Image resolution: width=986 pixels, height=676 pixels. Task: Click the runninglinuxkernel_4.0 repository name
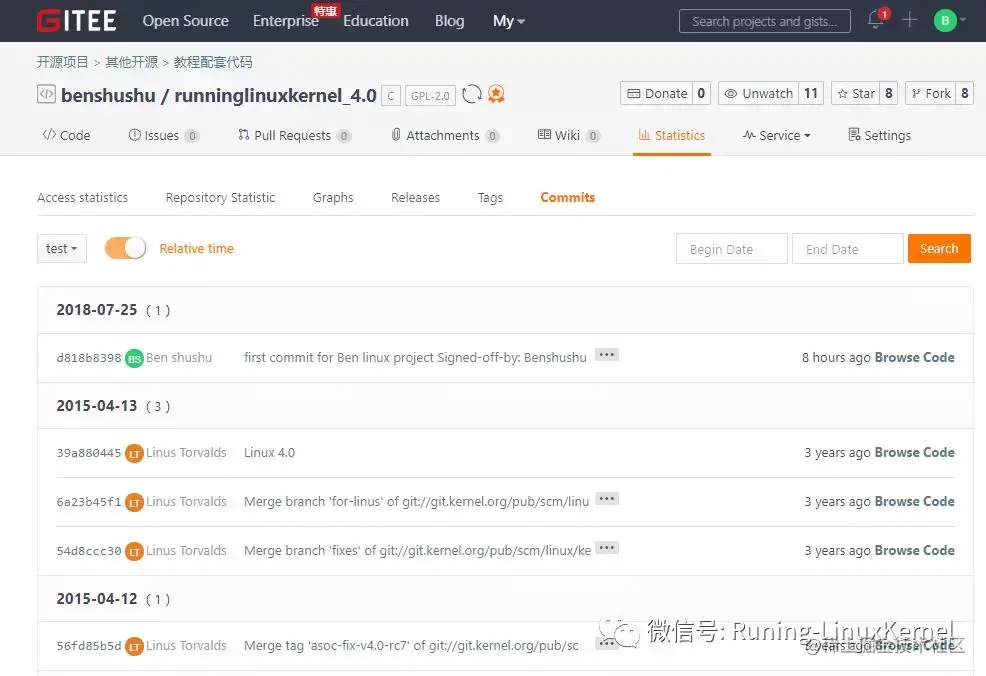pyautogui.click(x=275, y=96)
